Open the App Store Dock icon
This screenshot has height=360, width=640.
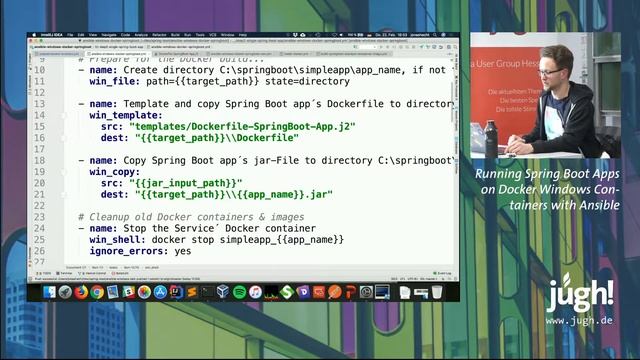tap(160, 292)
